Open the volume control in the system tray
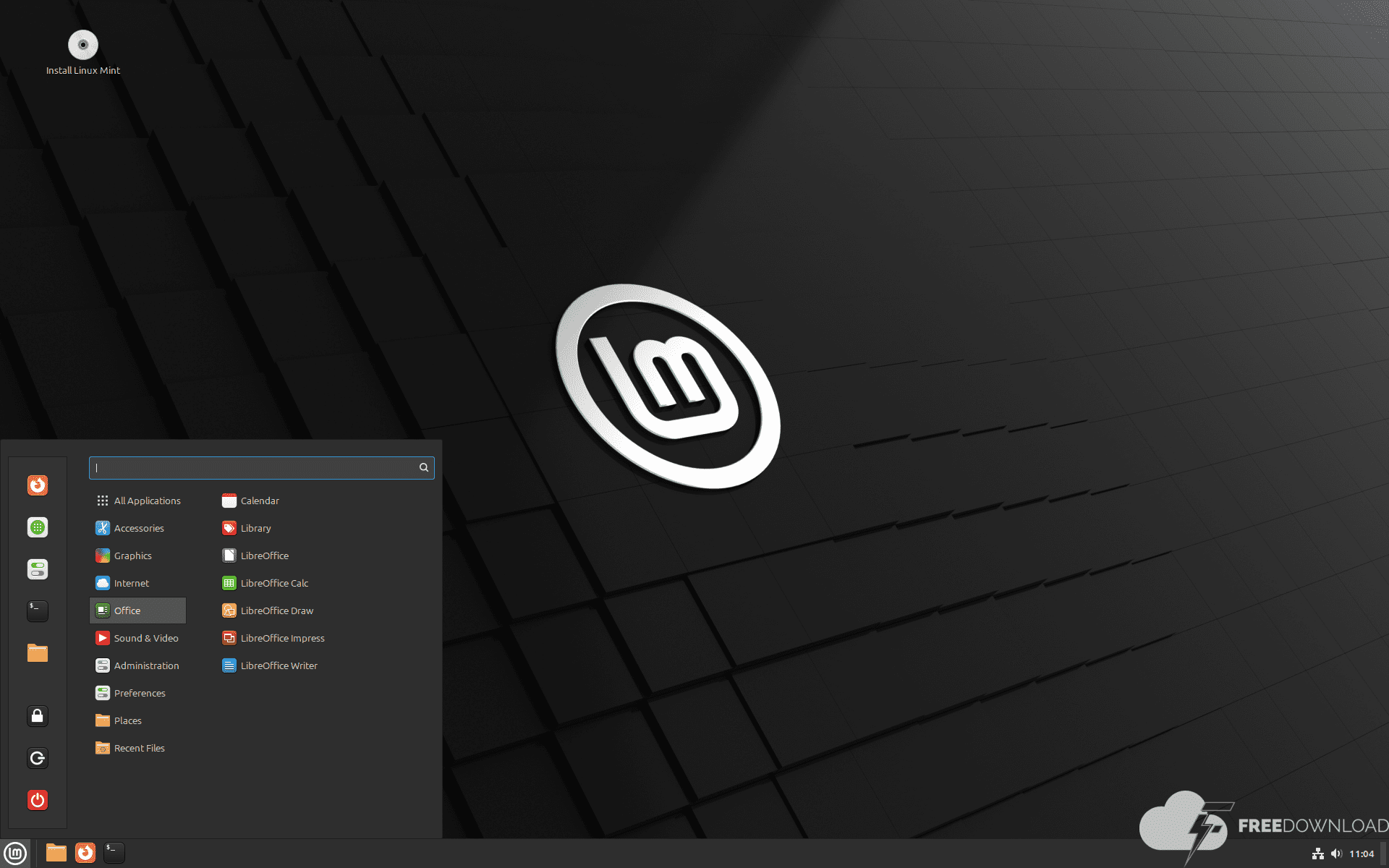 (x=1336, y=854)
